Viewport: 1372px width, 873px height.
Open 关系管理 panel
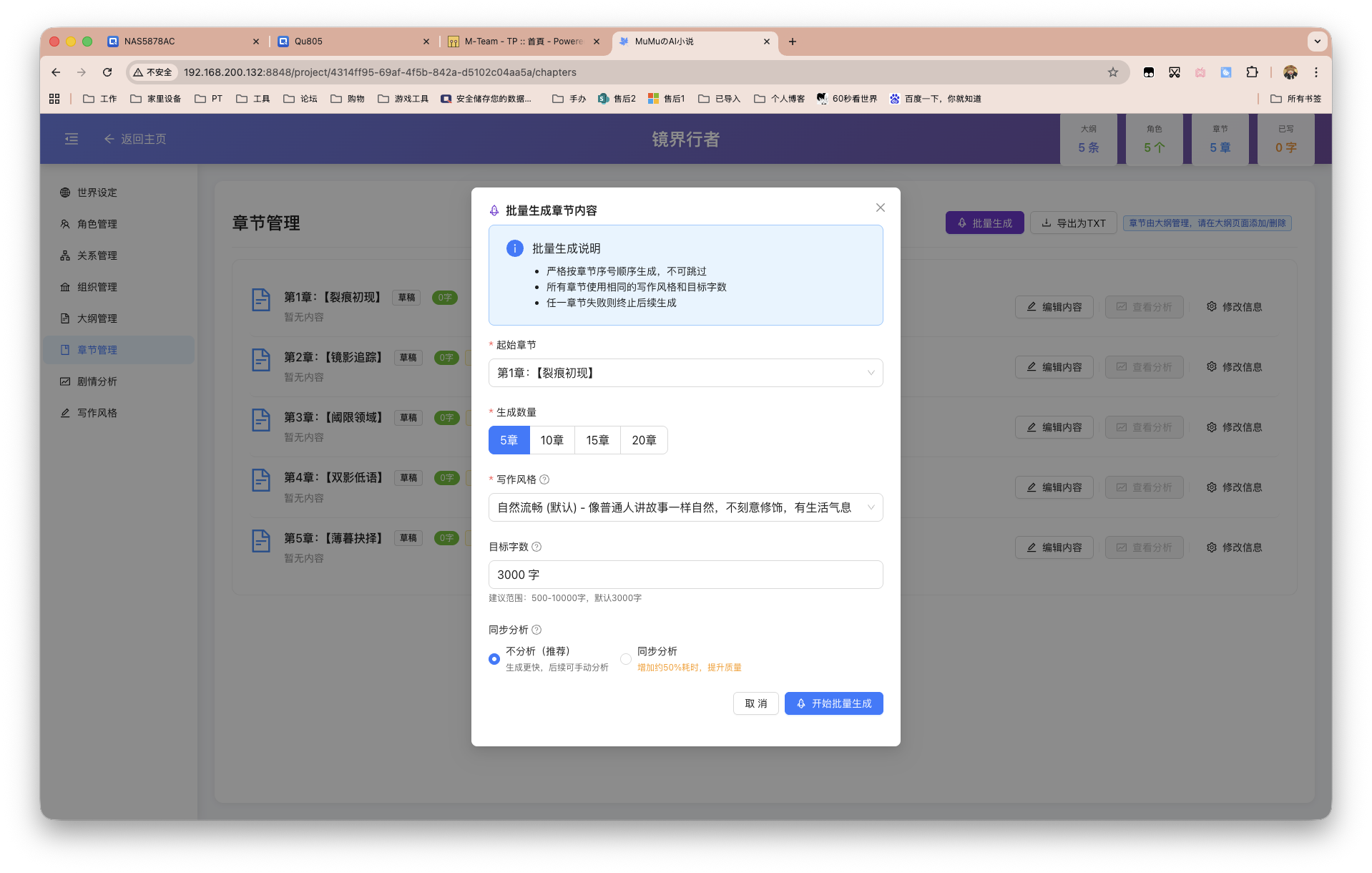95,255
